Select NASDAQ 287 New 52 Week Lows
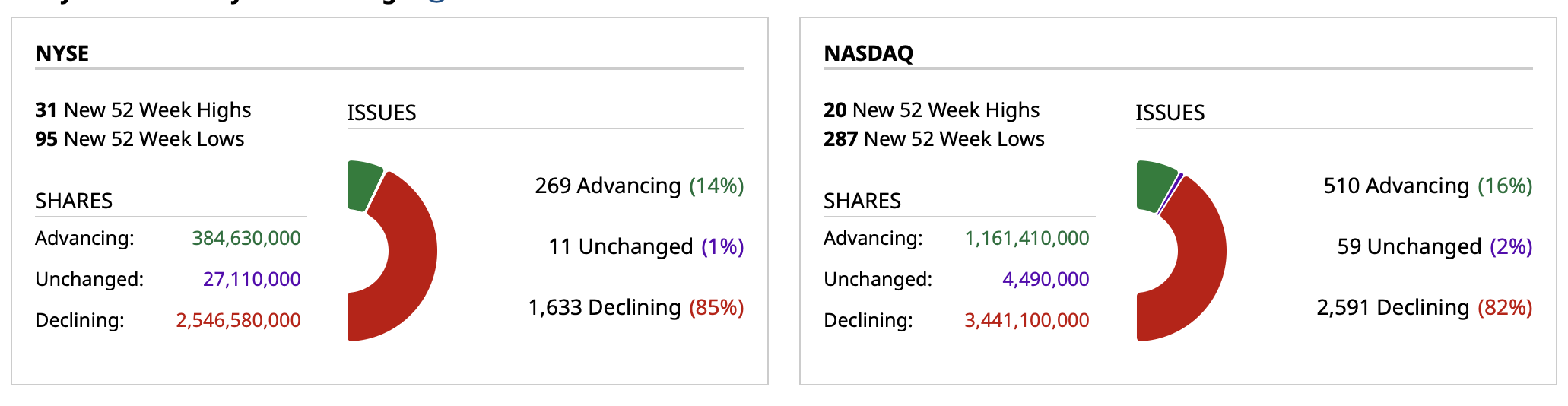 (x=934, y=139)
